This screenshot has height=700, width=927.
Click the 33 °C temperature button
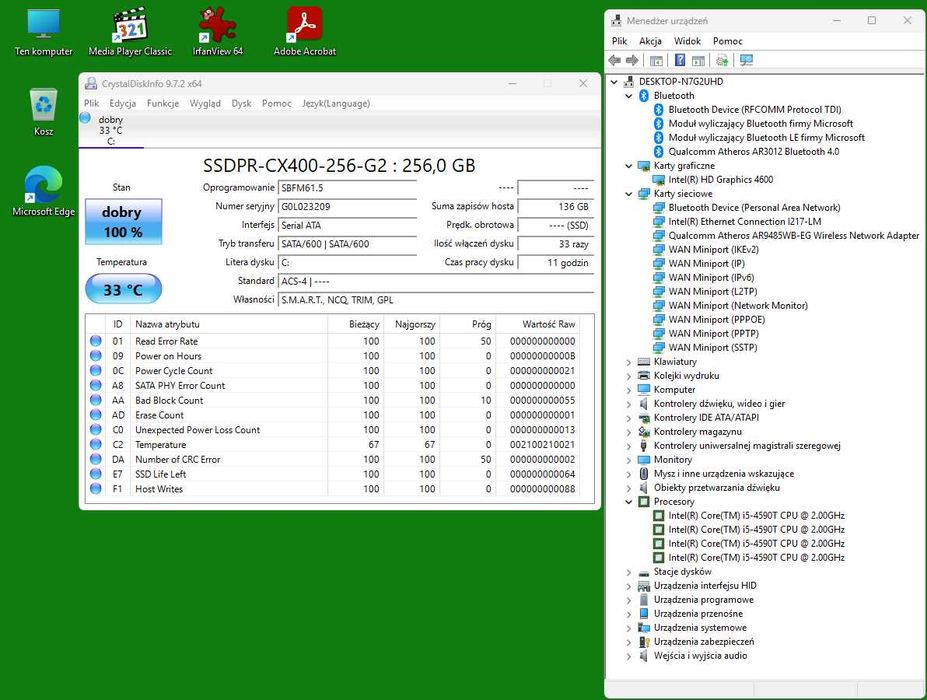coord(124,289)
